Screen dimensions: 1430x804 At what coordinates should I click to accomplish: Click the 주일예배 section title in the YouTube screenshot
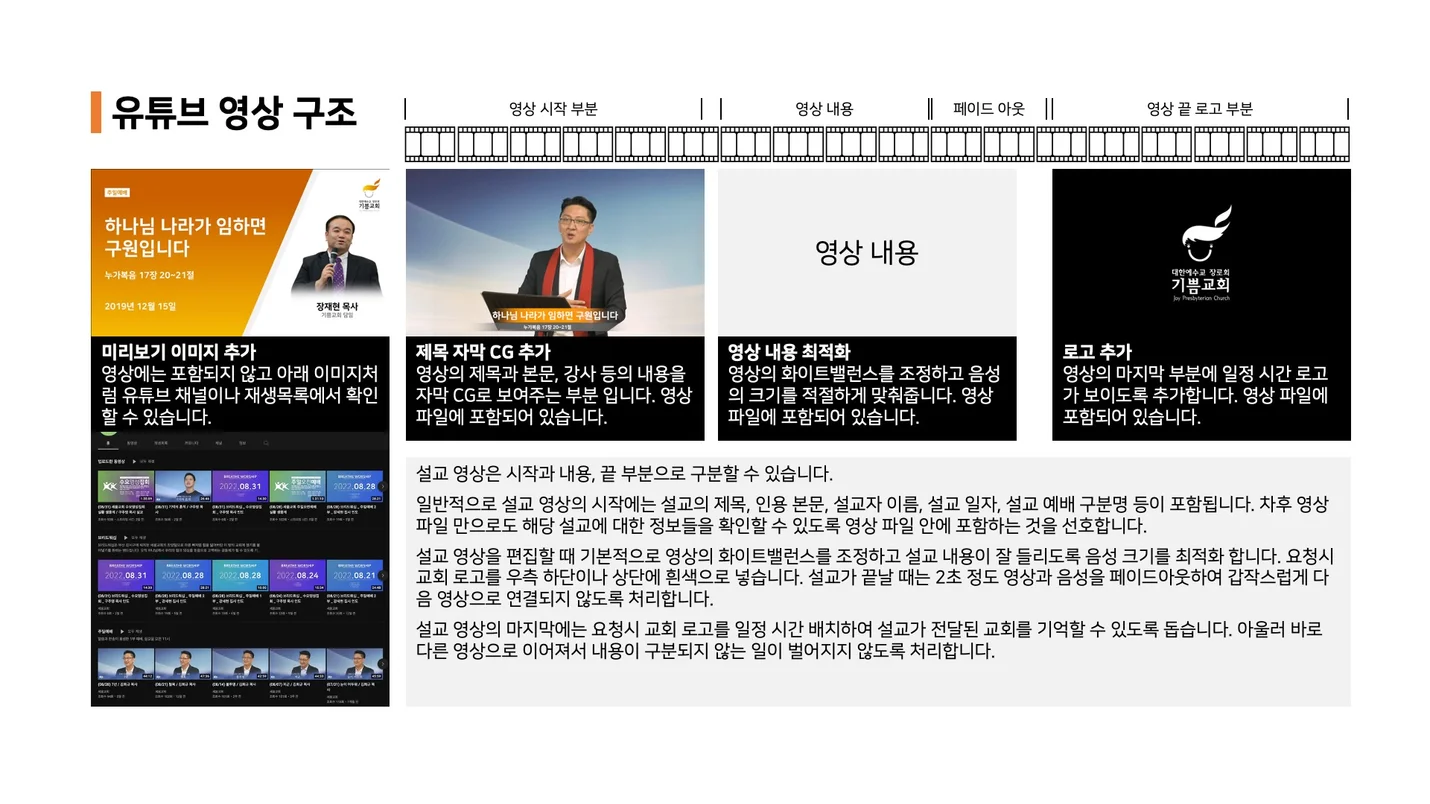(105, 631)
